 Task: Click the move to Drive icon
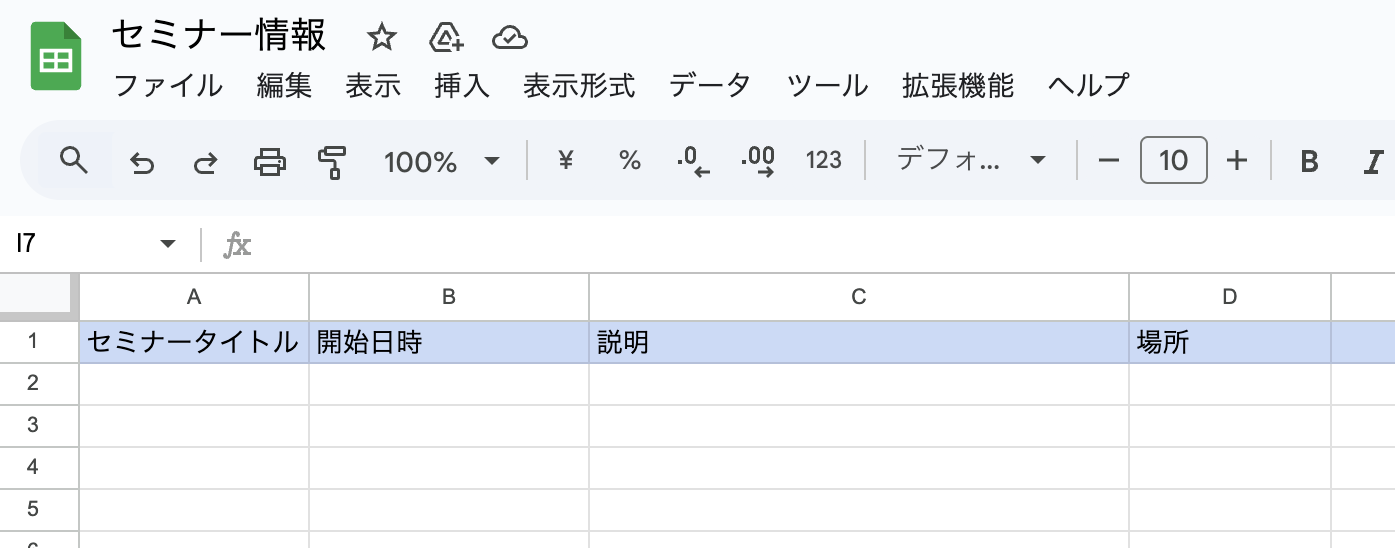point(446,39)
